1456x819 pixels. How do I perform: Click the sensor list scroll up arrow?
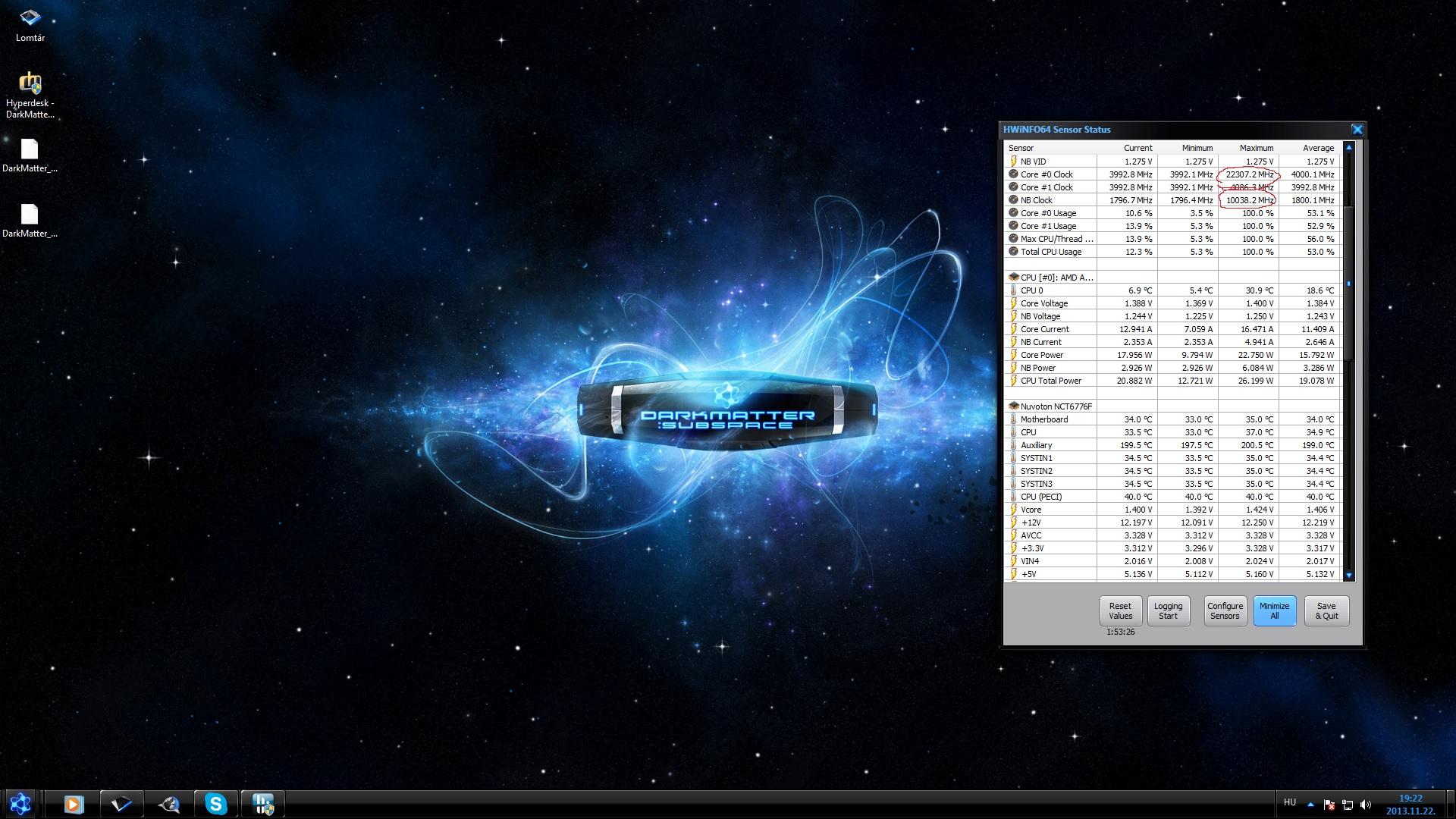1348,148
